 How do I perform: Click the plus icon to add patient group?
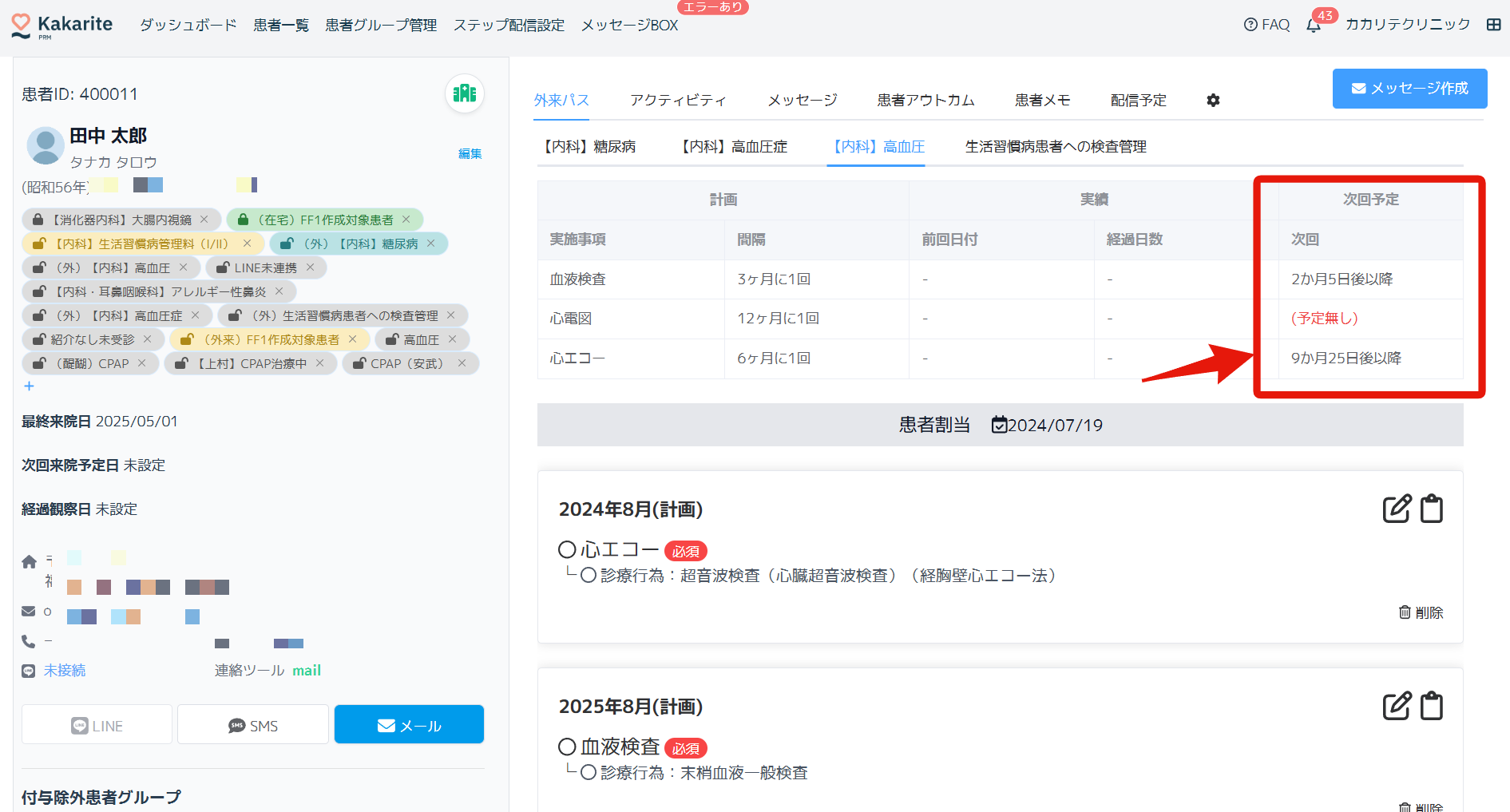(29, 386)
